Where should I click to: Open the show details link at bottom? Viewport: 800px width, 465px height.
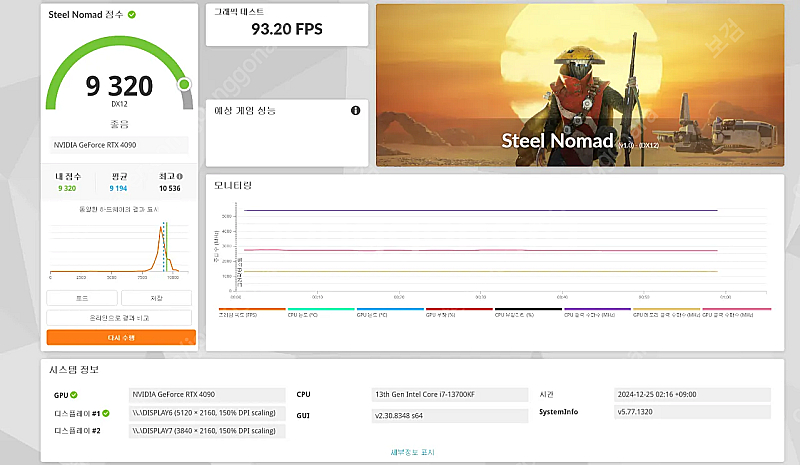412,452
